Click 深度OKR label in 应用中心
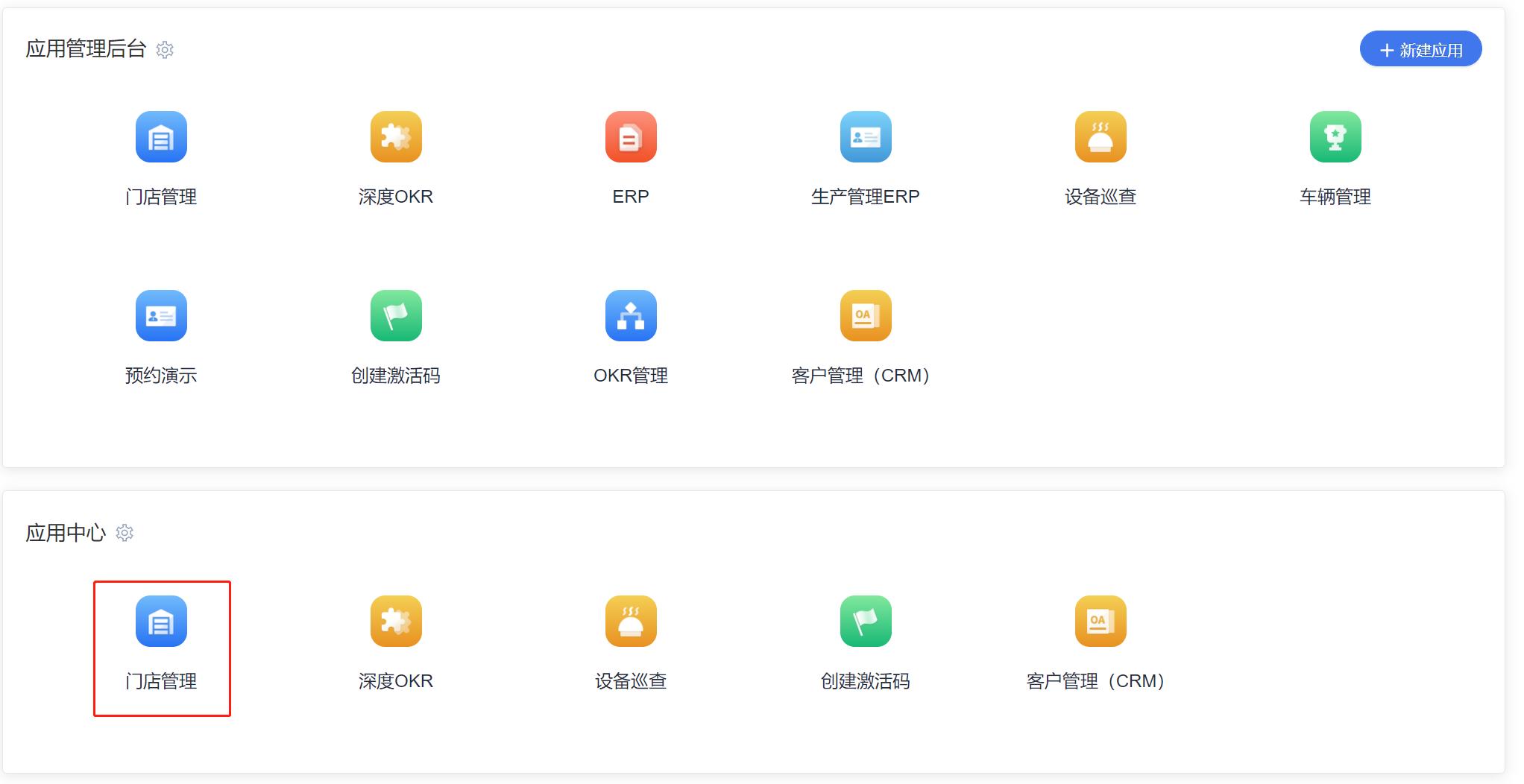This screenshot has height=784, width=1524. point(396,681)
